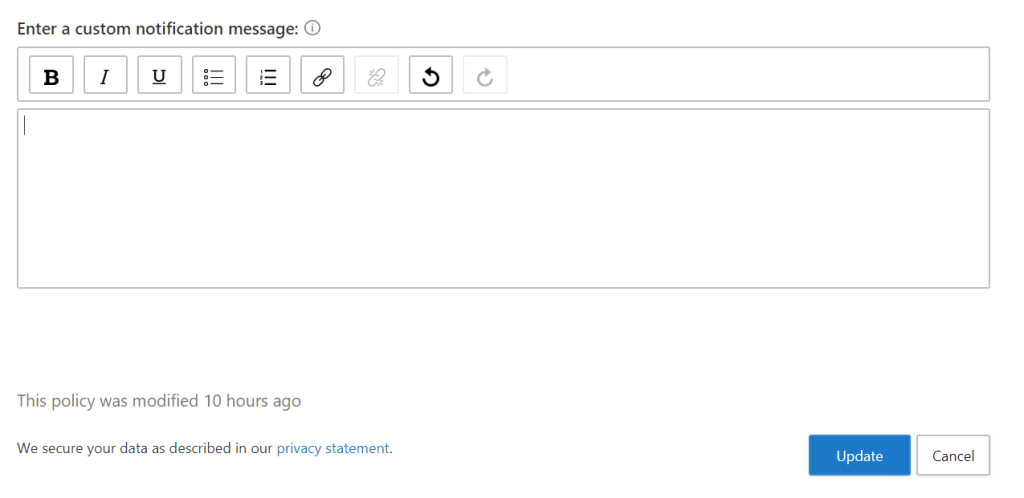The image size is (1024, 498).
Task: Open the privacy statement link
Action: [x=333, y=448]
